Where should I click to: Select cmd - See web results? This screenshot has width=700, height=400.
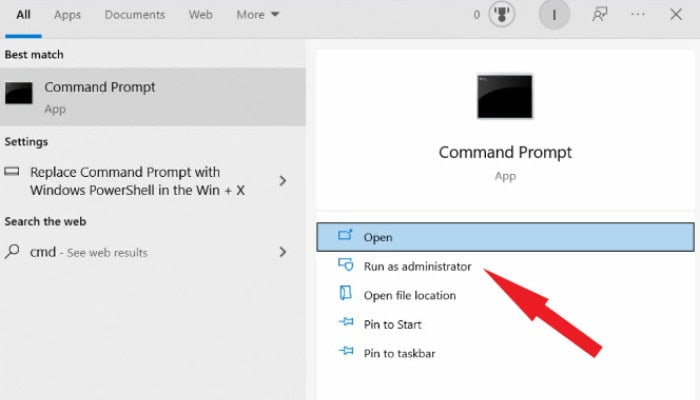coord(88,253)
